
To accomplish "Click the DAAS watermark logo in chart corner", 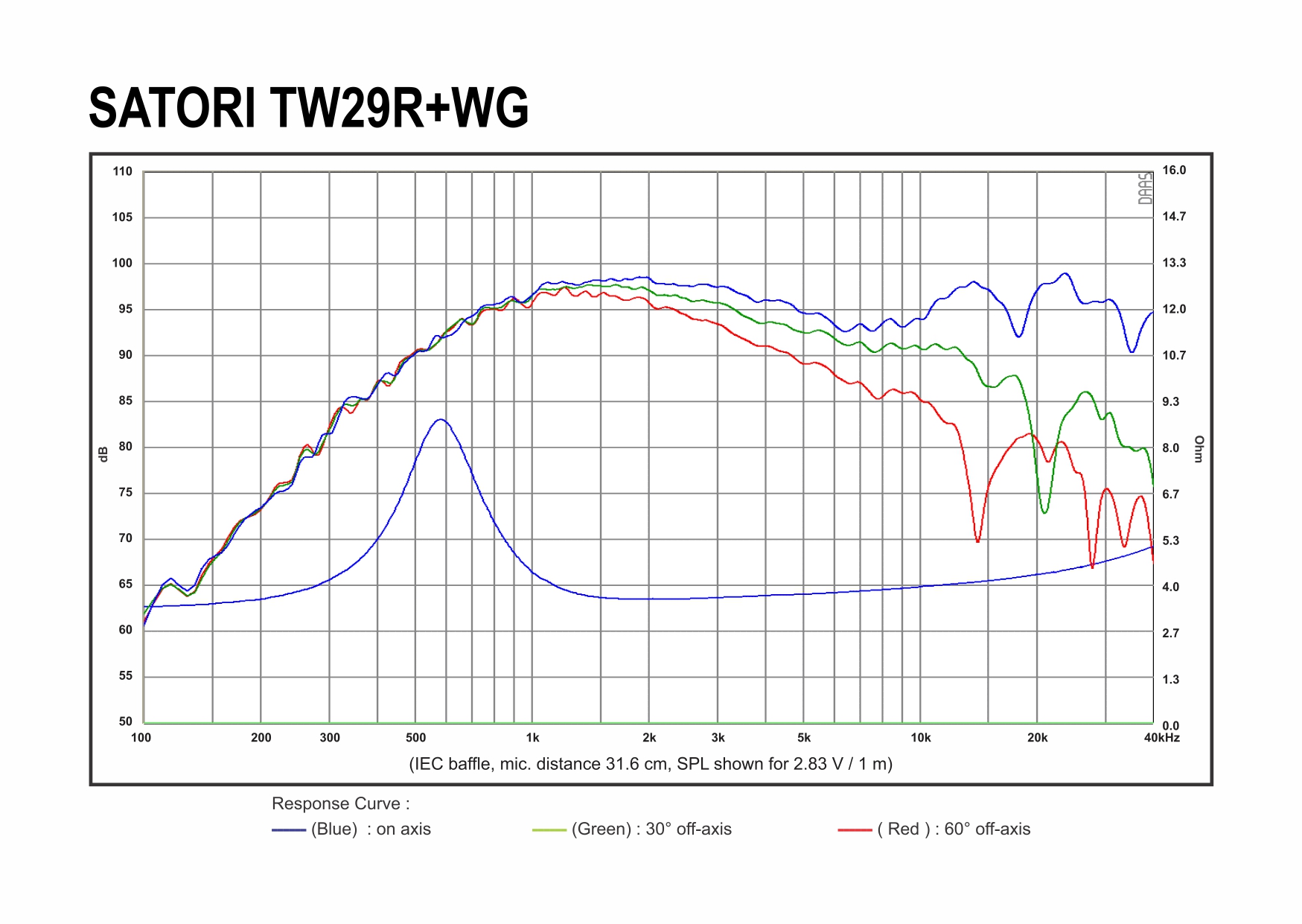I will pos(1145,188).
